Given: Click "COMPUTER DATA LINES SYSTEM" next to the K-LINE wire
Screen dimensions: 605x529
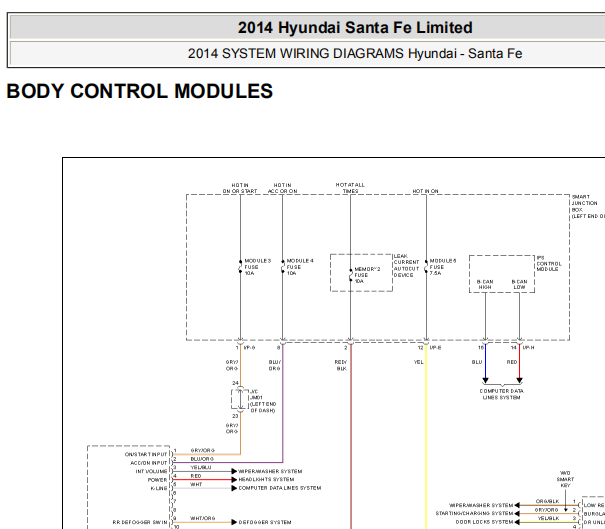Looking at the screenshot, I should (x=280, y=488).
